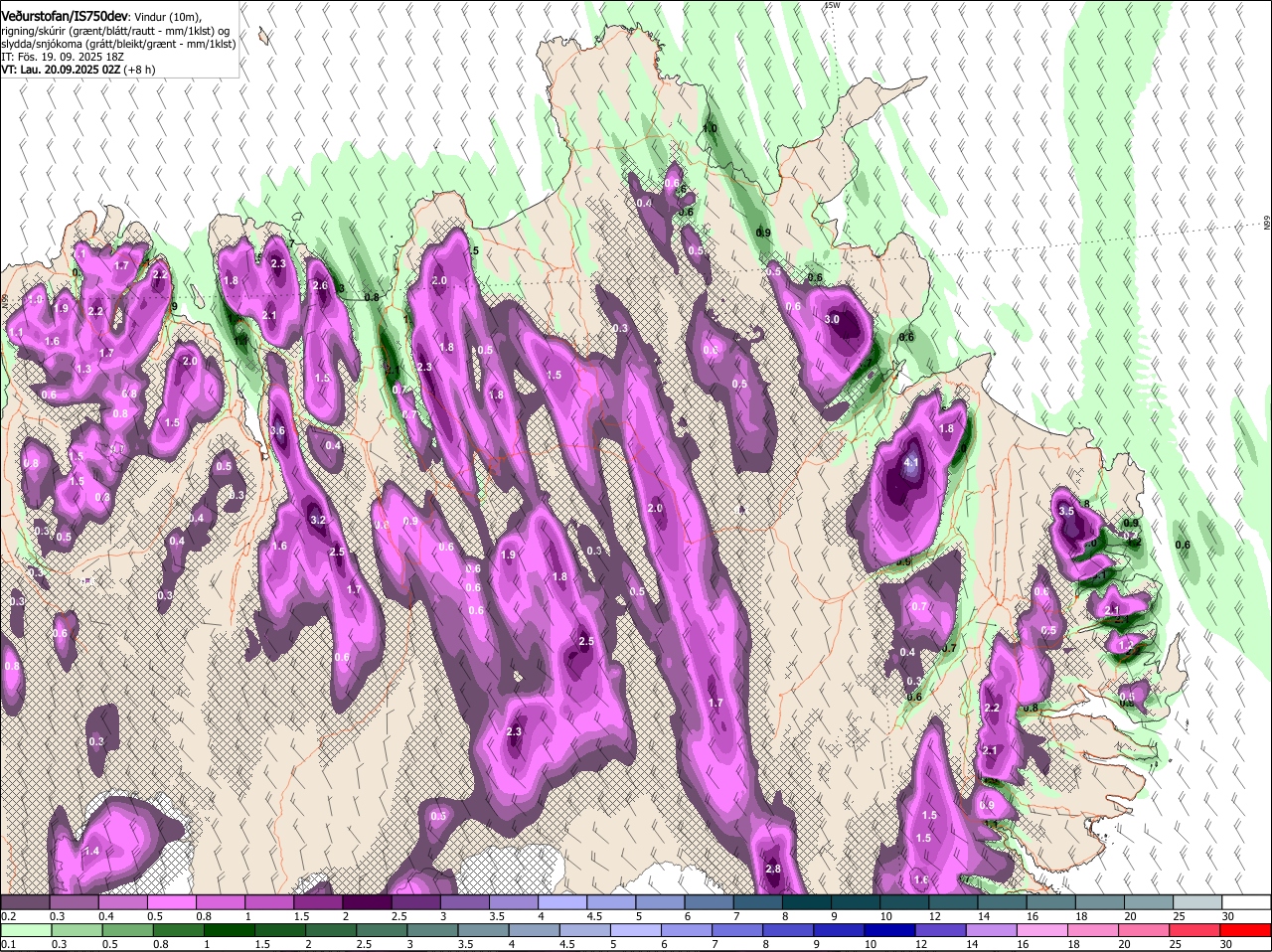Screen dimensions: 1272x952
Task: Click the 1.4 value in the bottom-left cell
Action: (x=91, y=852)
